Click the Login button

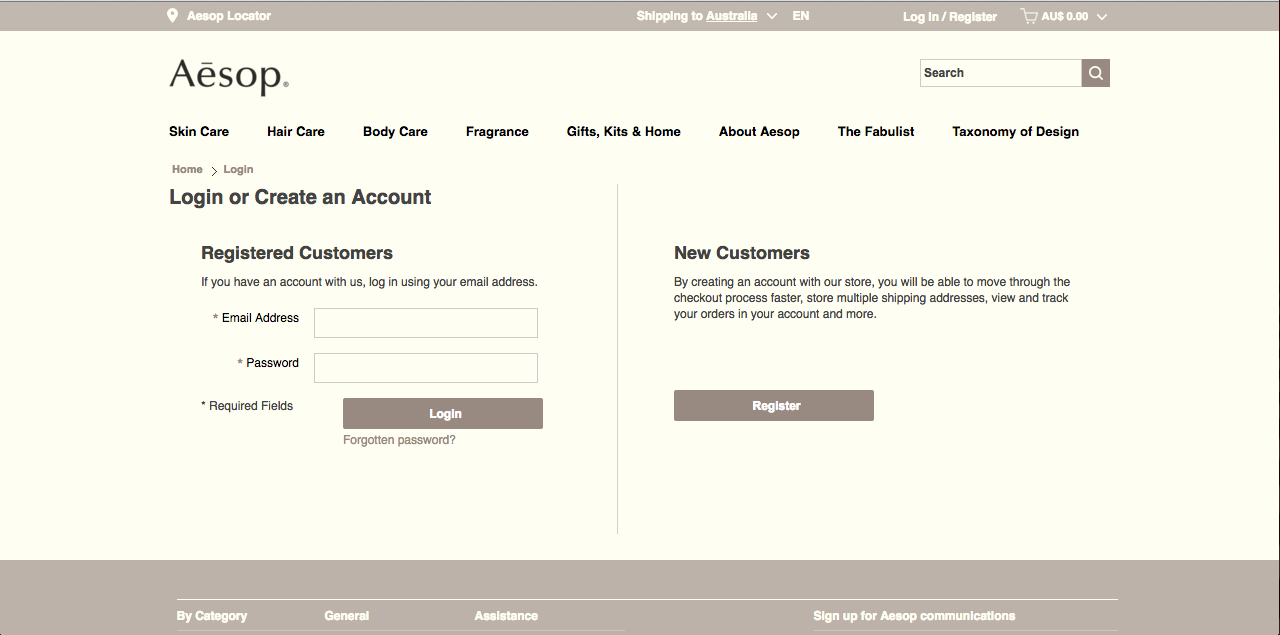pos(443,414)
